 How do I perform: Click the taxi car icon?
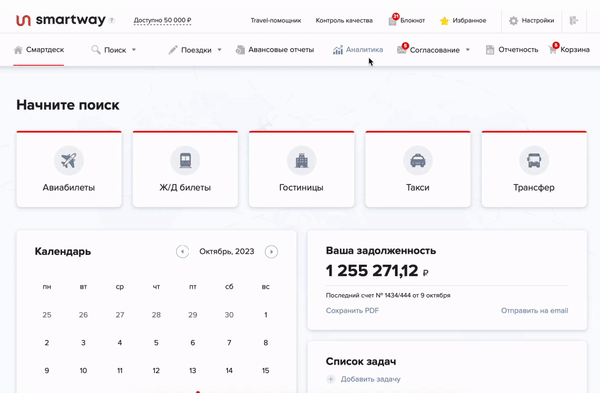click(418, 160)
